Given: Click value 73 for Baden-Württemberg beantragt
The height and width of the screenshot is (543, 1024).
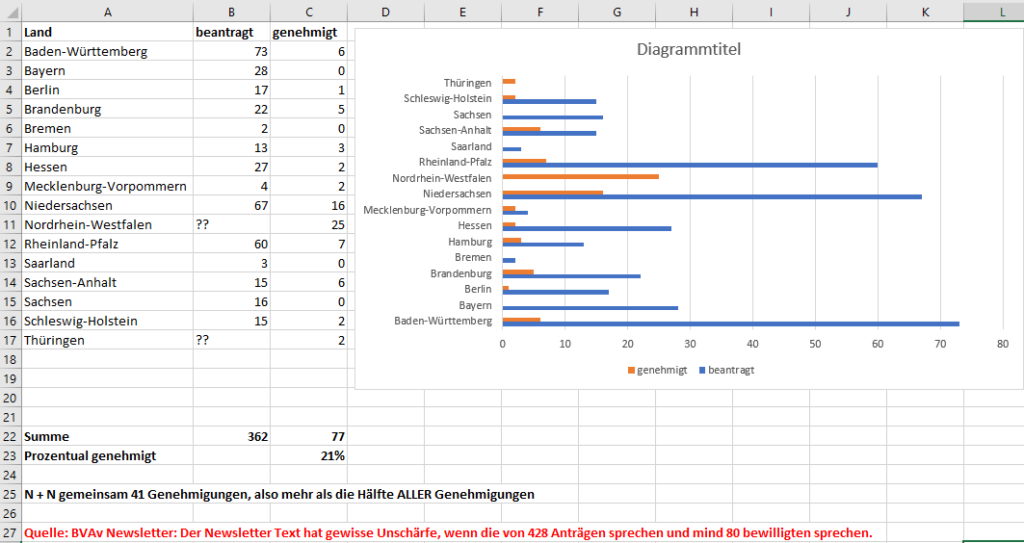Looking at the screenshot, I should point(232,52).
